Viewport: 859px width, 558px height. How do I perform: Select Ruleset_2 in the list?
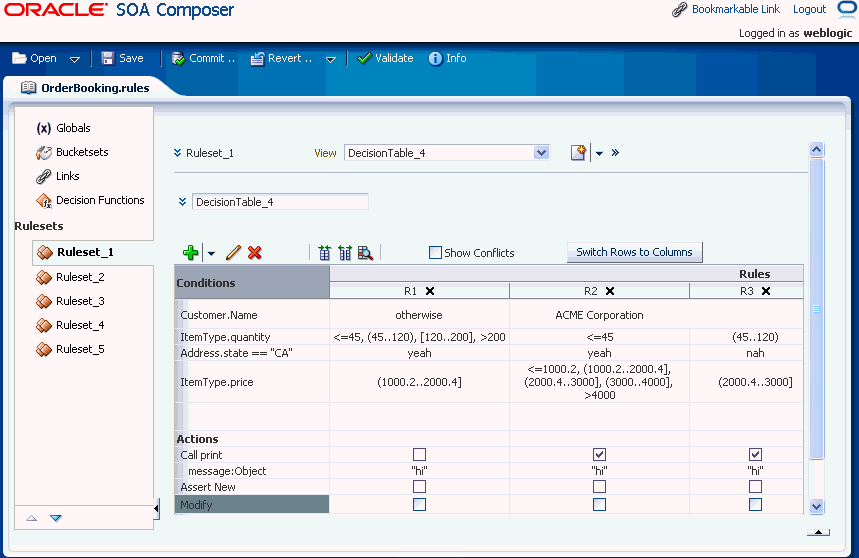(70, 277)
